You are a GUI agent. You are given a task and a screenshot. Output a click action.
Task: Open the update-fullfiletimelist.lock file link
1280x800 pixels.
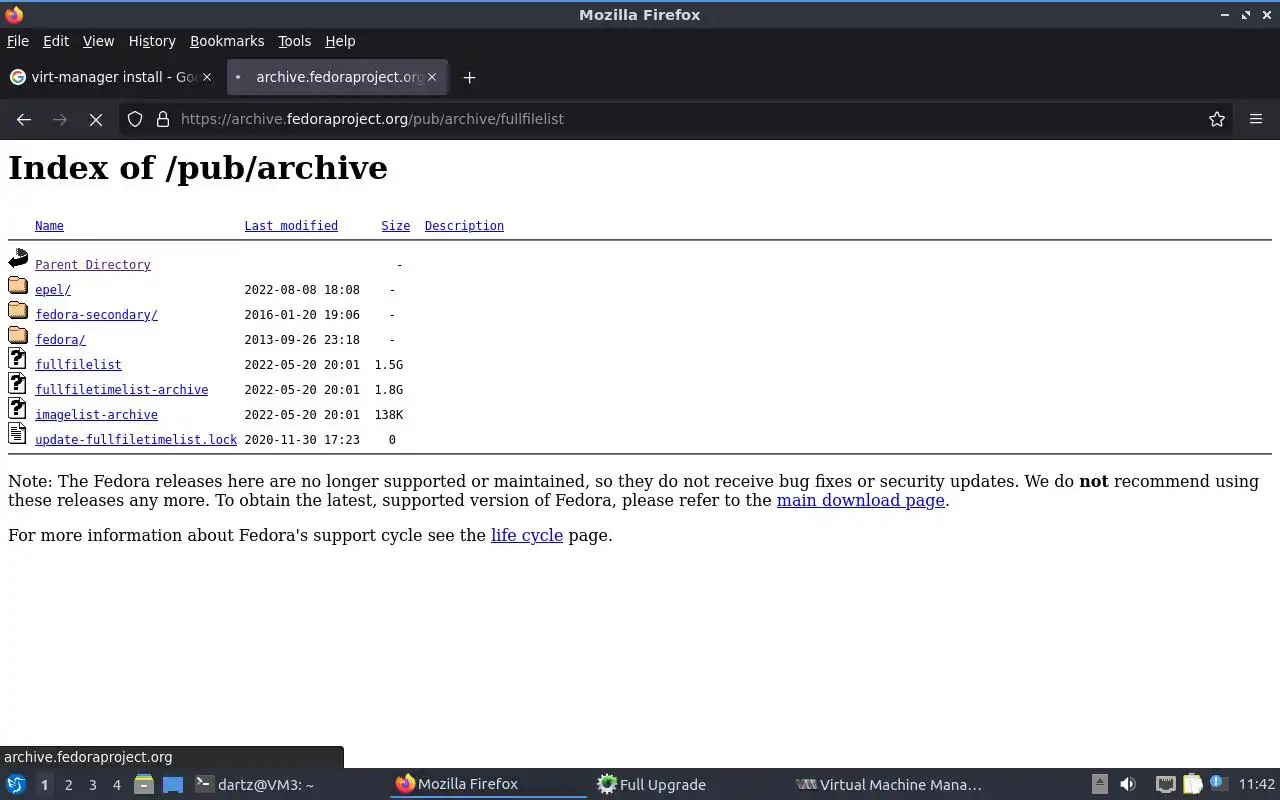click(136, 440)
